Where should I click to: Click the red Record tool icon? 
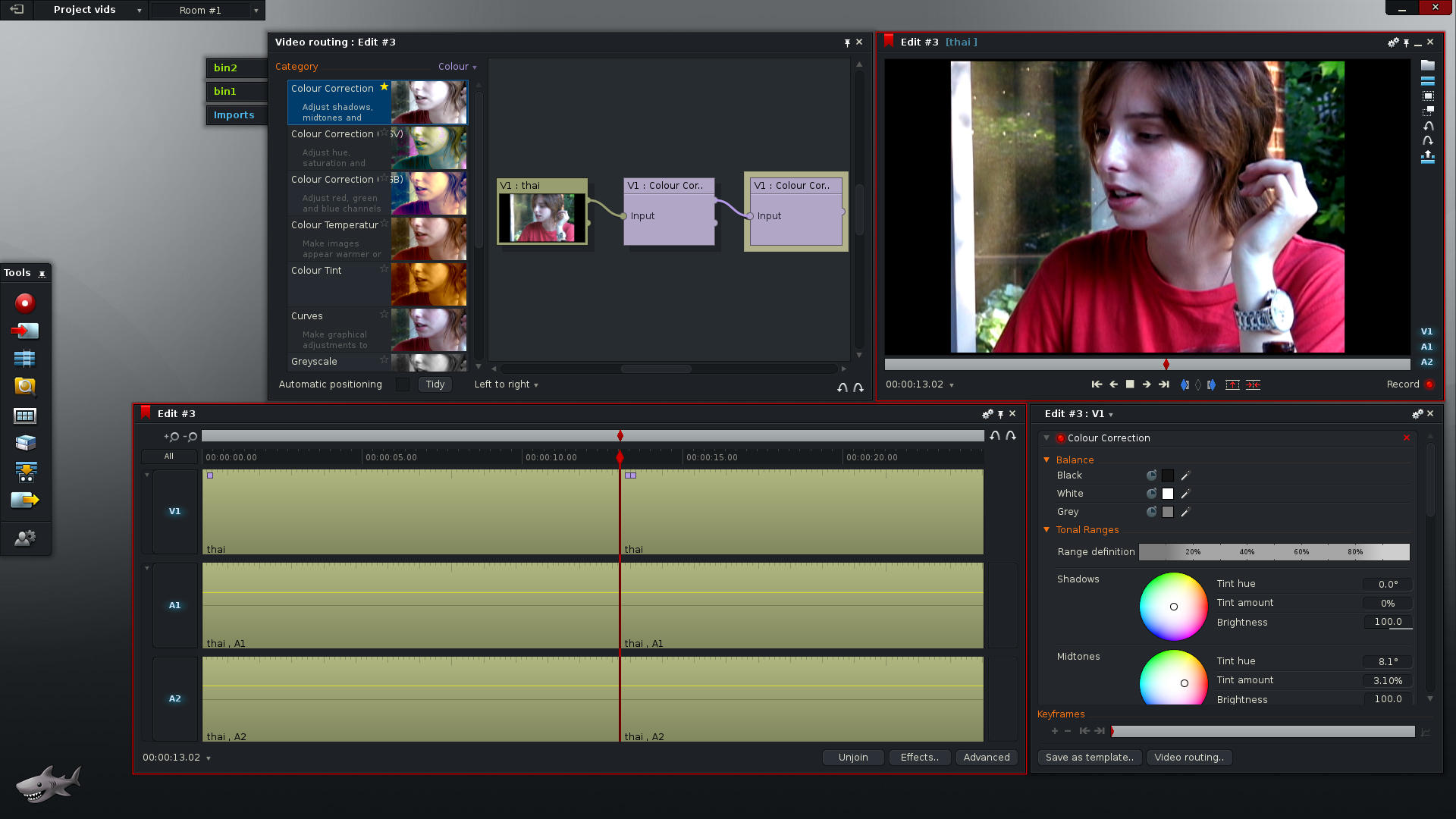(25, 303)
